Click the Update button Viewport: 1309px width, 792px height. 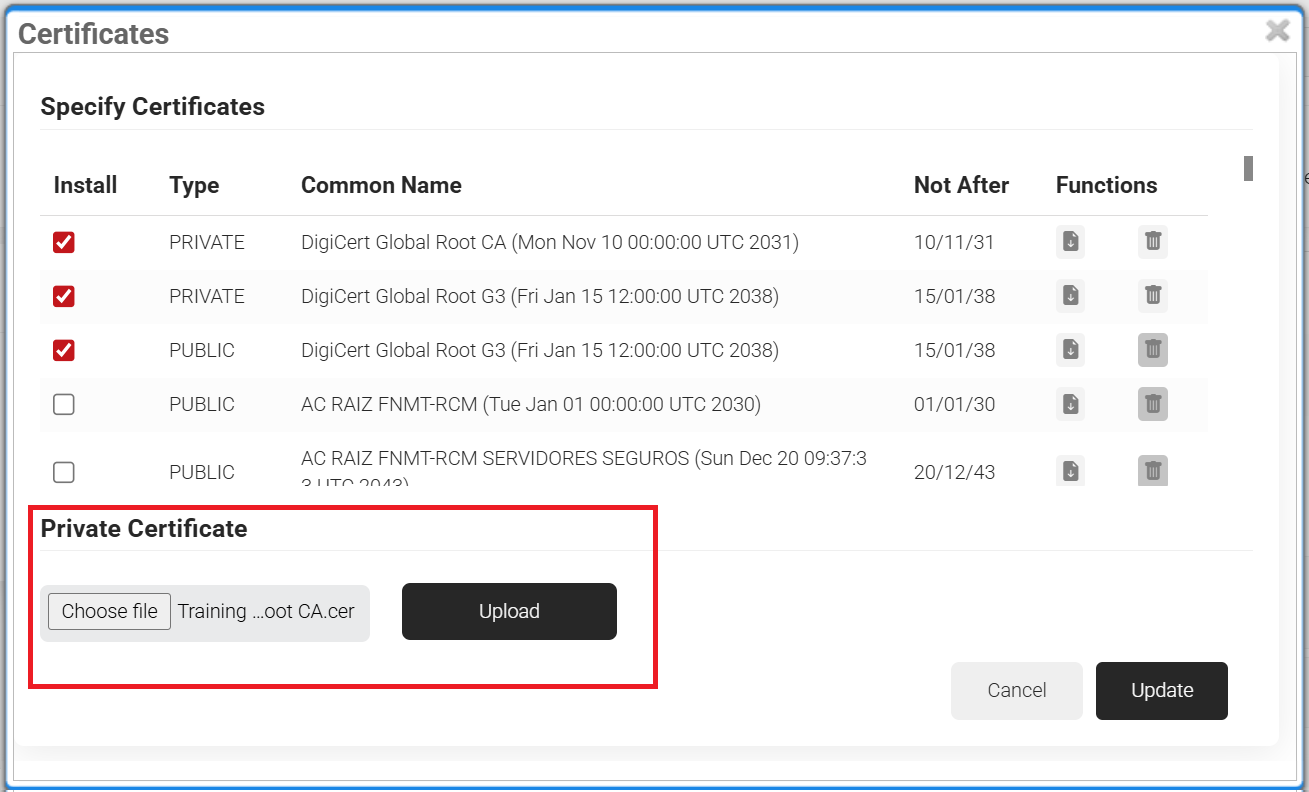tap(1161, 690)
